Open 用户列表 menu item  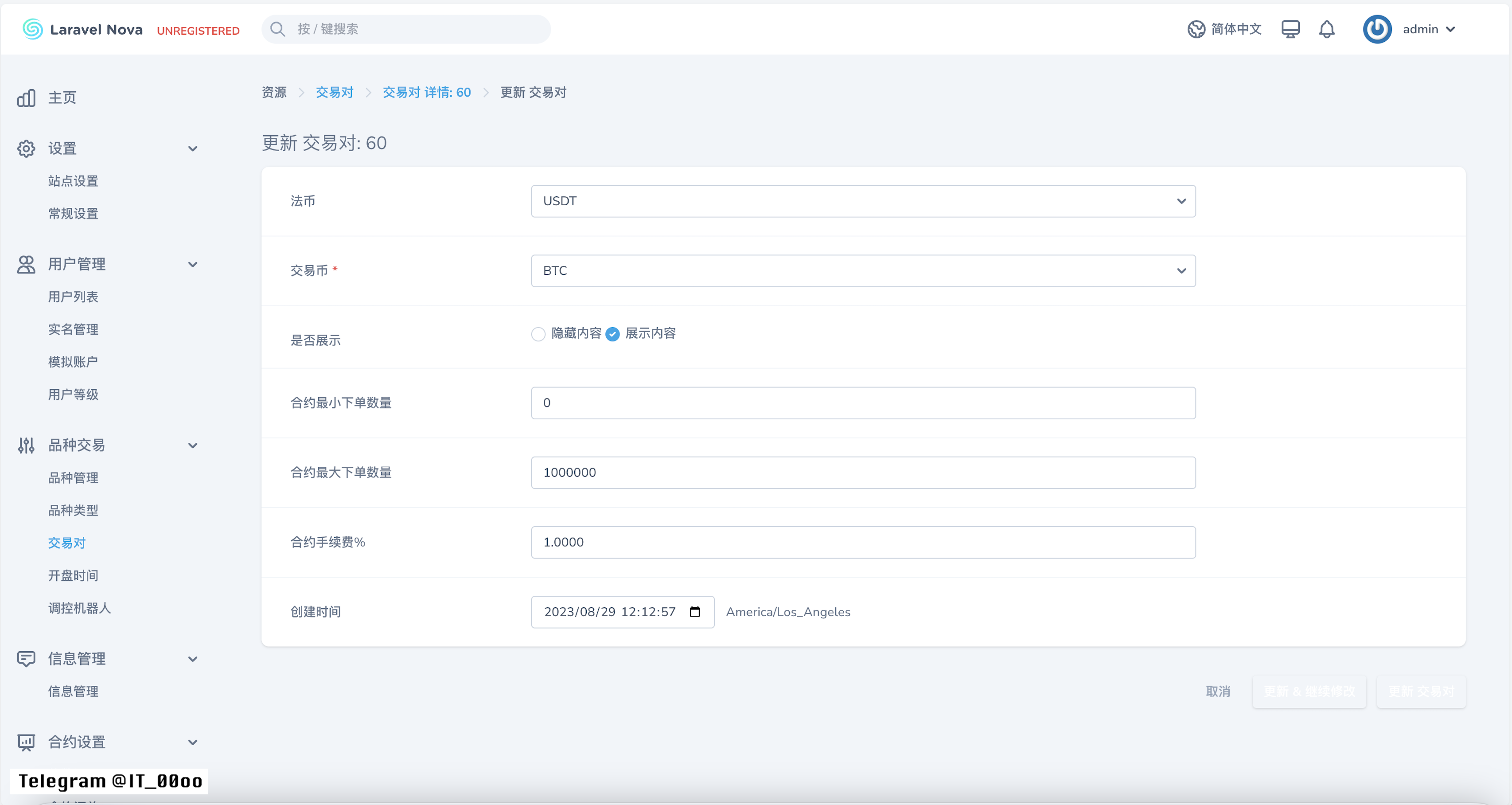pos(73,297)
